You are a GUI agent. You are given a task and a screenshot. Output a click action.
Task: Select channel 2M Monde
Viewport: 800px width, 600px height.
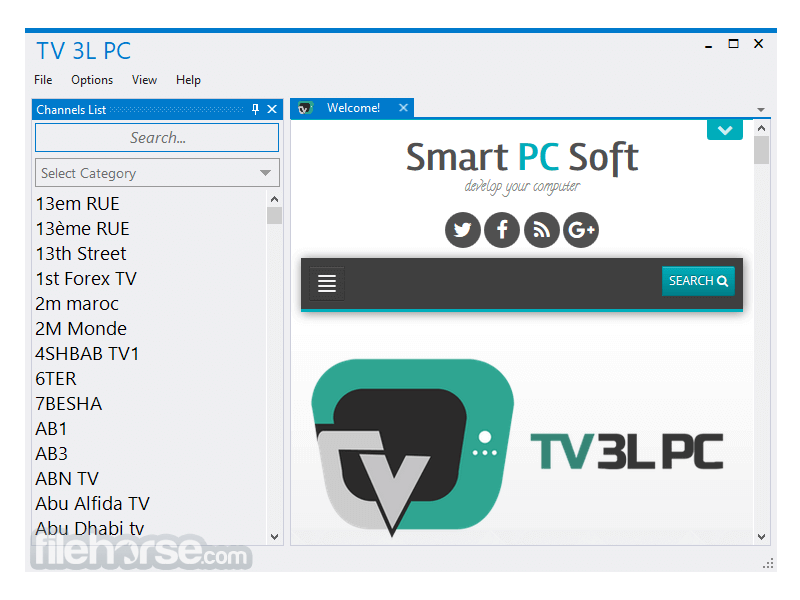click(x=81, y=329)
